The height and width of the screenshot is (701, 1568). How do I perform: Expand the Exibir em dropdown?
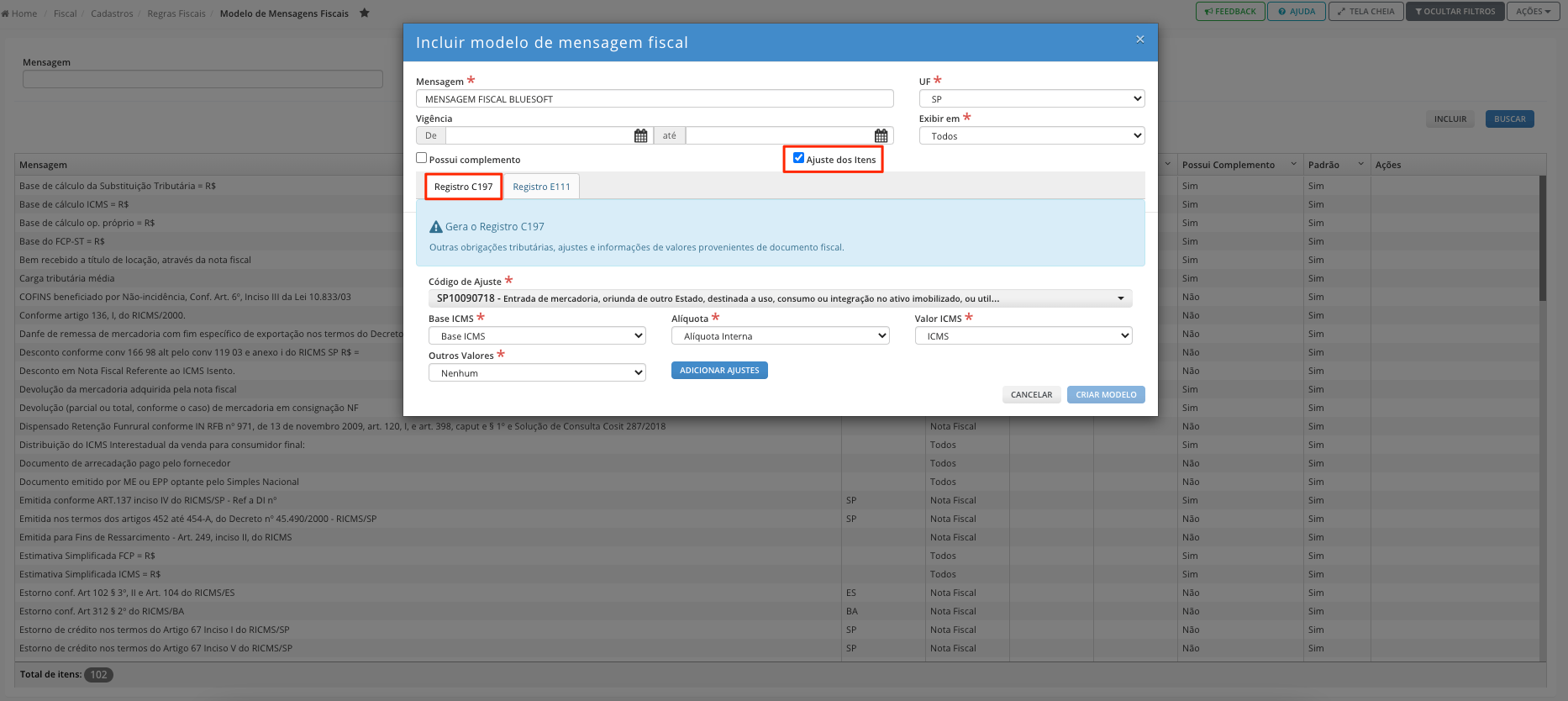pyautogui.click(x=1032, y=136)
